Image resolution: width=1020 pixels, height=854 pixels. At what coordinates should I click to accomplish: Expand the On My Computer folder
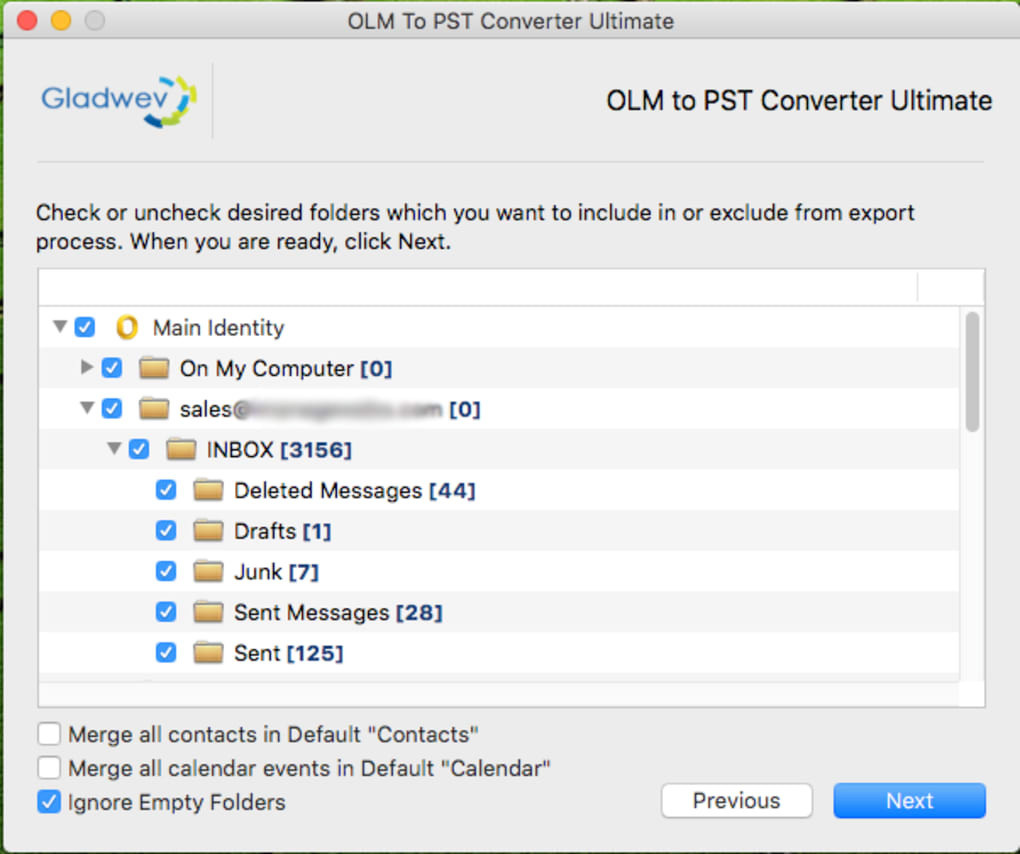[87, 368]
